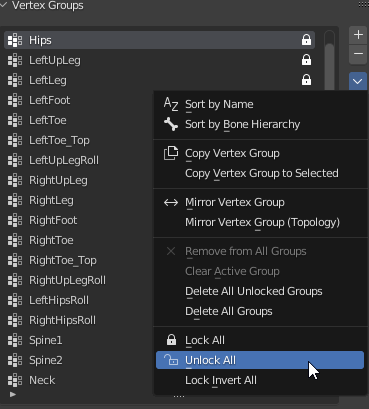This screenshot has width=369, height=409.
Task: Select the RightToe vertex group
Action: [x=79, y=240]
